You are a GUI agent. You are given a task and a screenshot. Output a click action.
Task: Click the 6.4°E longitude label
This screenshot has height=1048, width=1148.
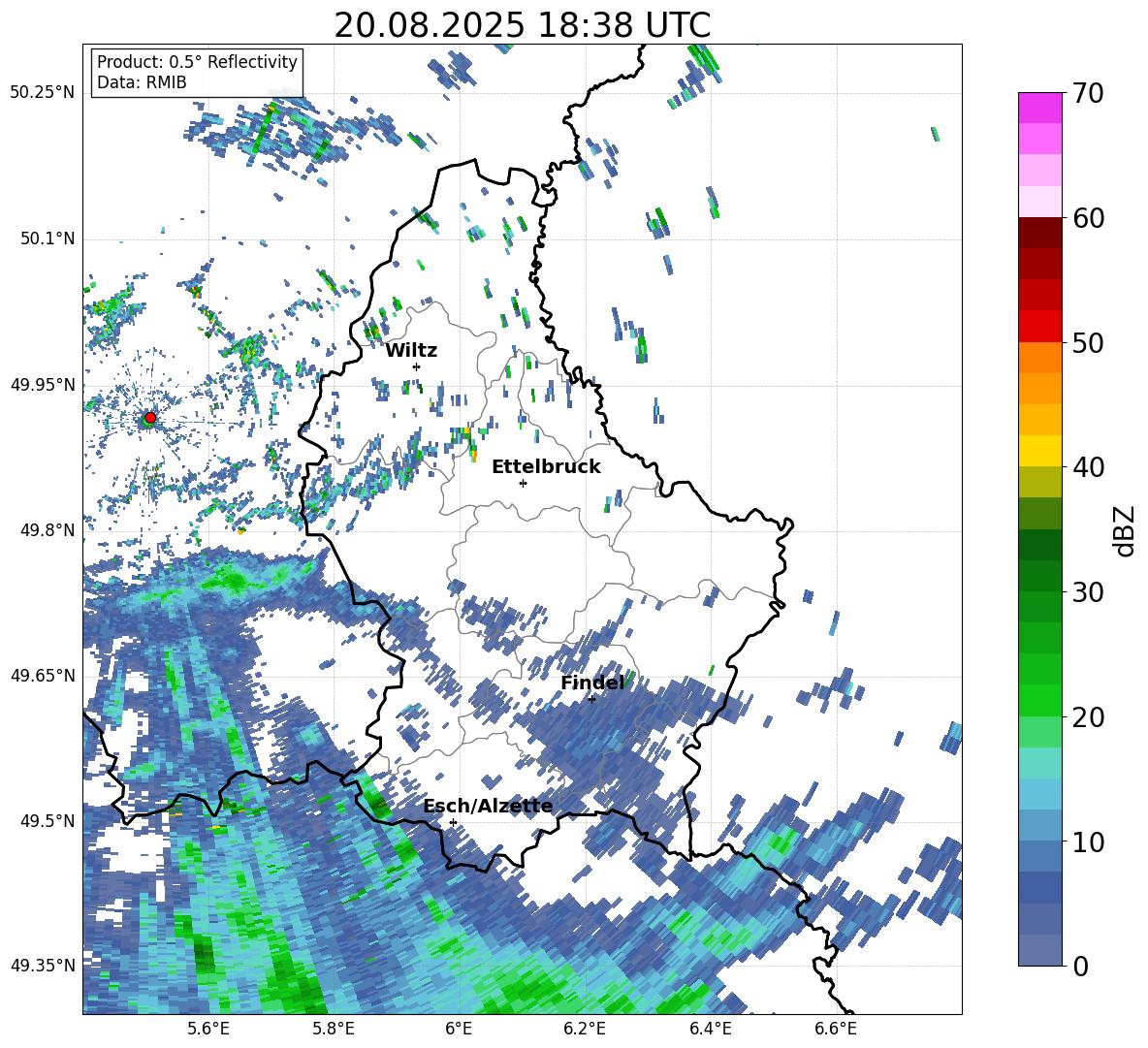click(x=710, y=1030)
